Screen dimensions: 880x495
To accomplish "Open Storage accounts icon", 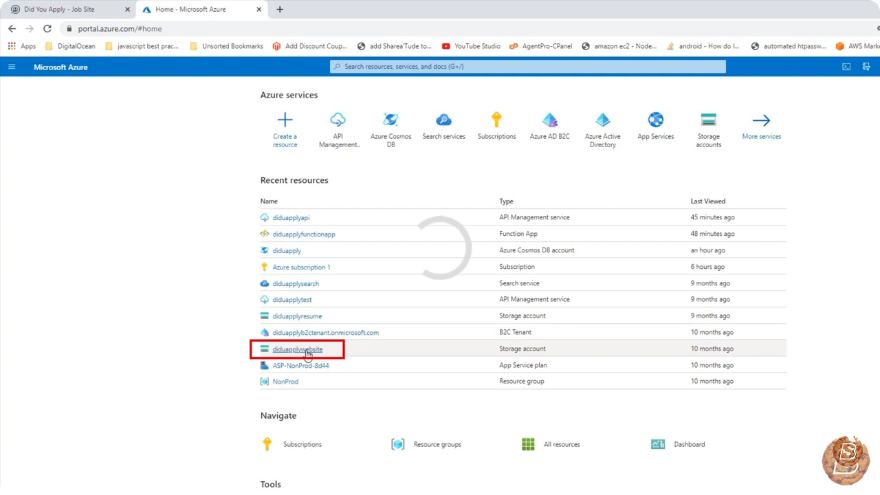I will coord(708,120).
